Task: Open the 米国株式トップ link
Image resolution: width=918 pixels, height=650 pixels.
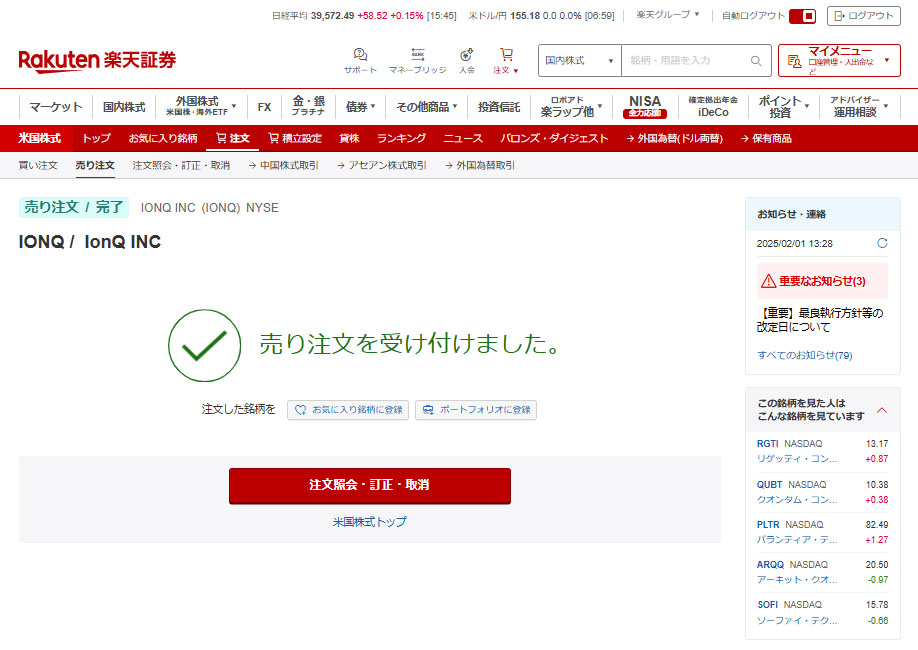Action: [369, 522]
